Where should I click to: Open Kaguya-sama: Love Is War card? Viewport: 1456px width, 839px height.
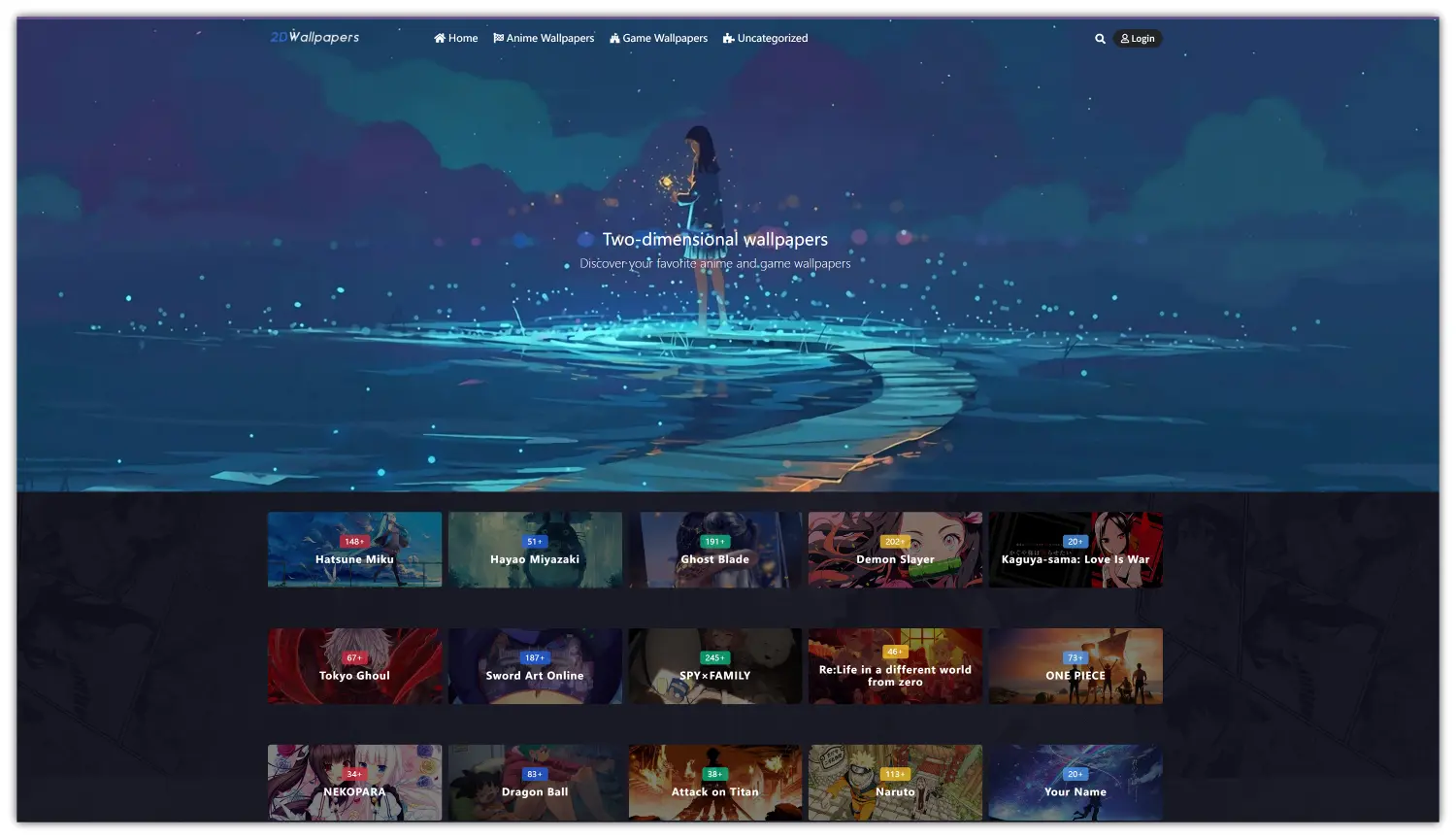tap(1075, 550)
